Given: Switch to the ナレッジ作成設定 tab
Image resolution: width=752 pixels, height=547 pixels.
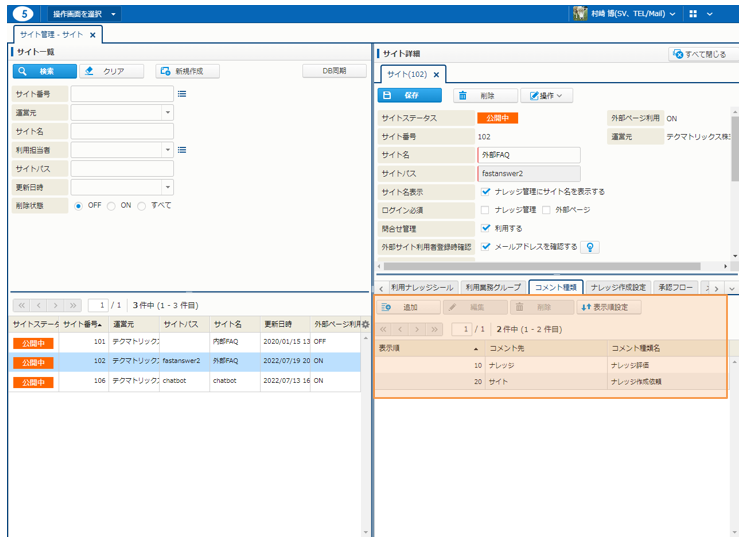Looking at the screenshot, I should [x=617, y=287].
